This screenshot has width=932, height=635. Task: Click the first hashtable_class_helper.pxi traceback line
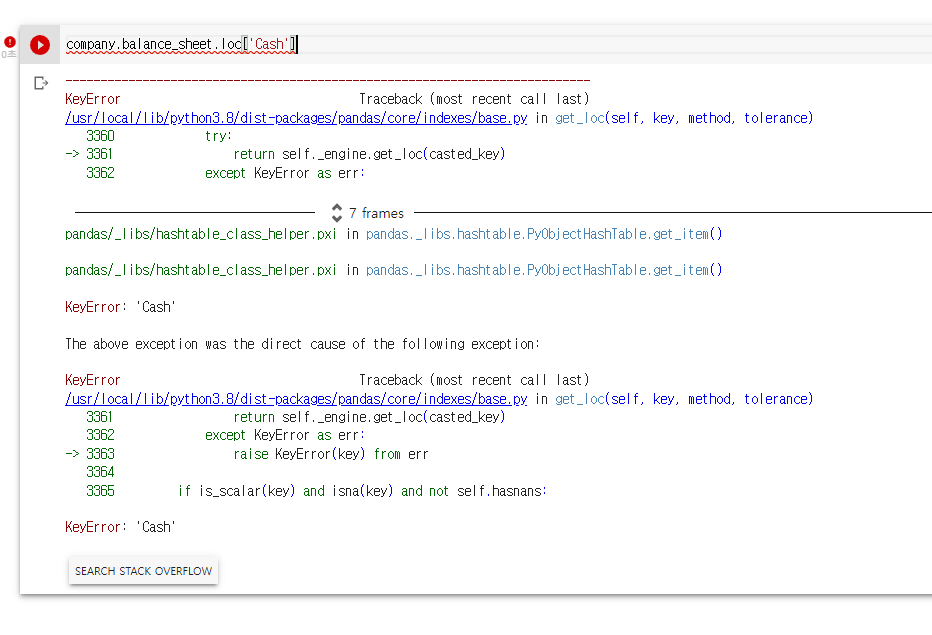coord(393,234)
